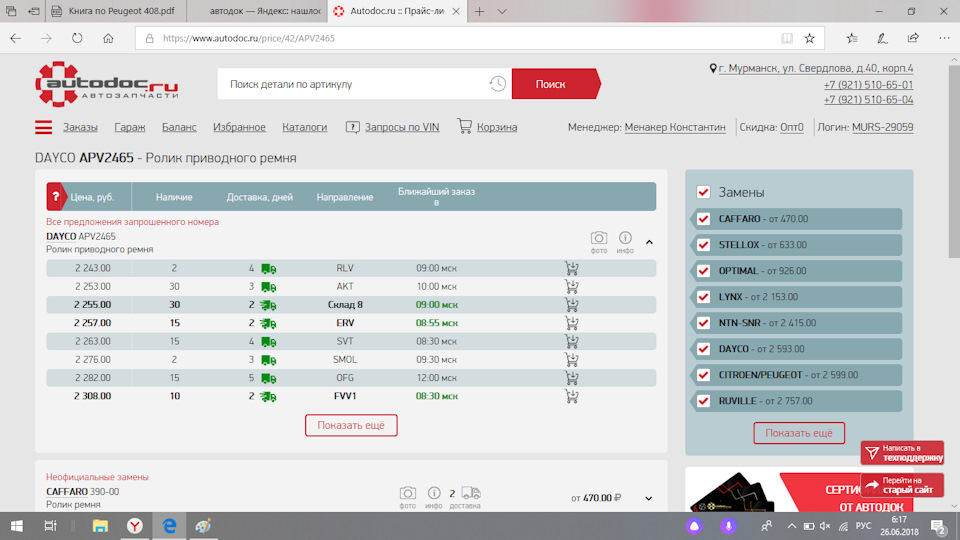Screen dimensions: 960x540
Task: Open the browser tab list chevron
Action: click(502, 11)
